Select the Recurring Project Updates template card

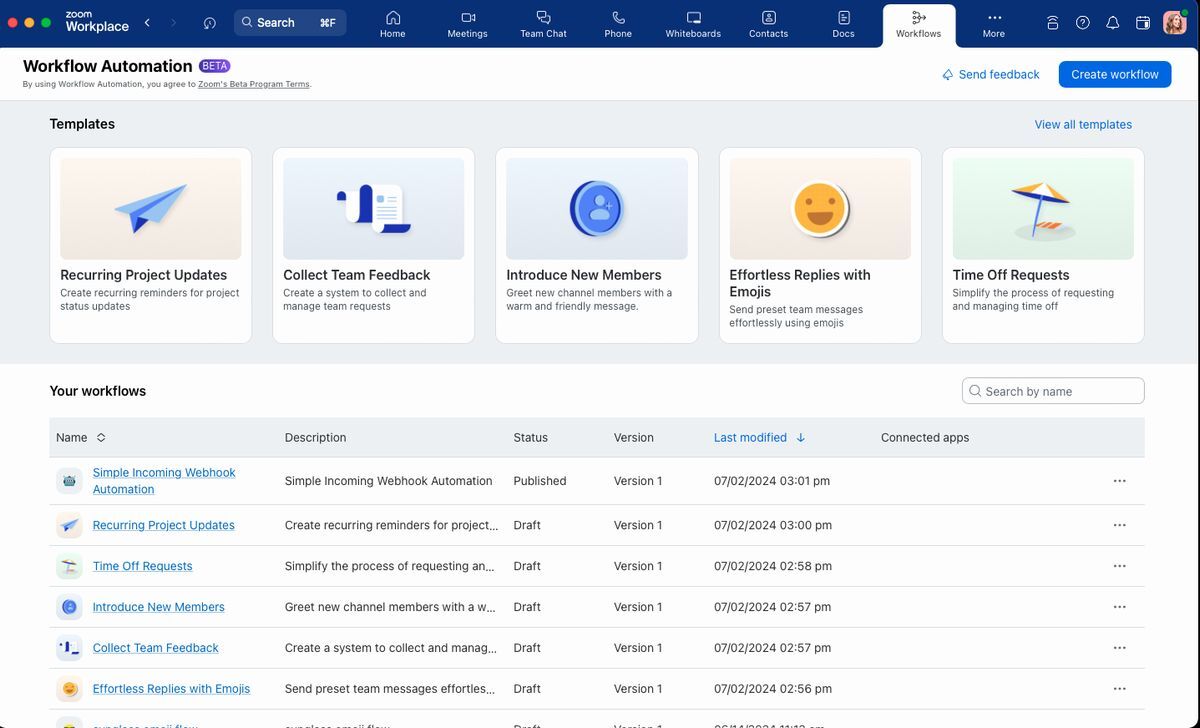pyautogui.click(x=151, y=246)
